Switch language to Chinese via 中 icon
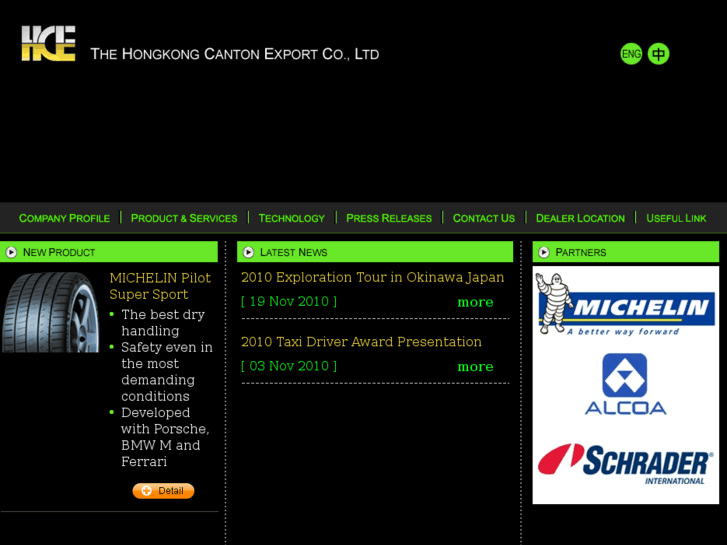 tap(658, 54)
